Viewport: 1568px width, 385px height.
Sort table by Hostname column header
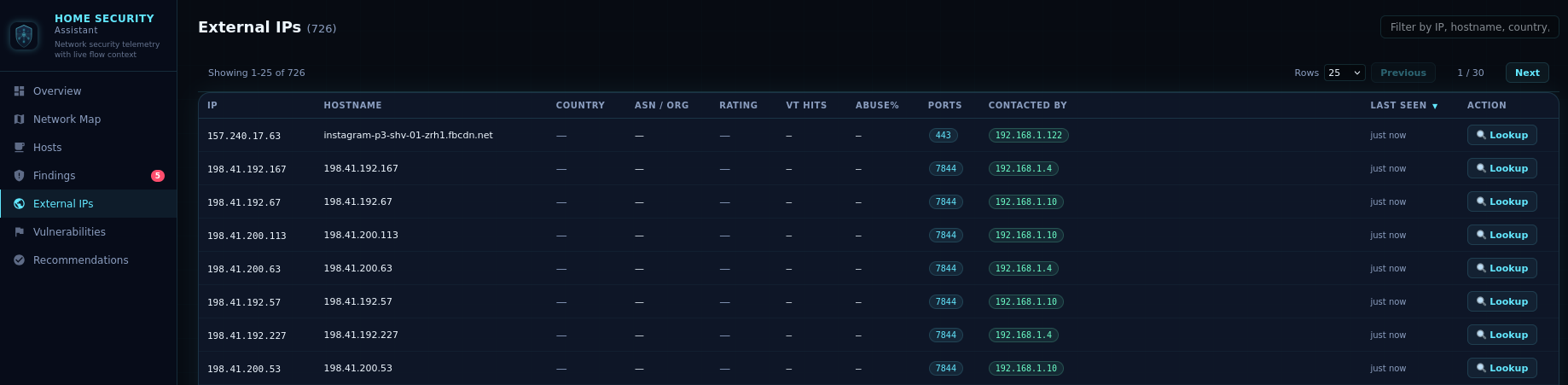(x=352, y=106)
